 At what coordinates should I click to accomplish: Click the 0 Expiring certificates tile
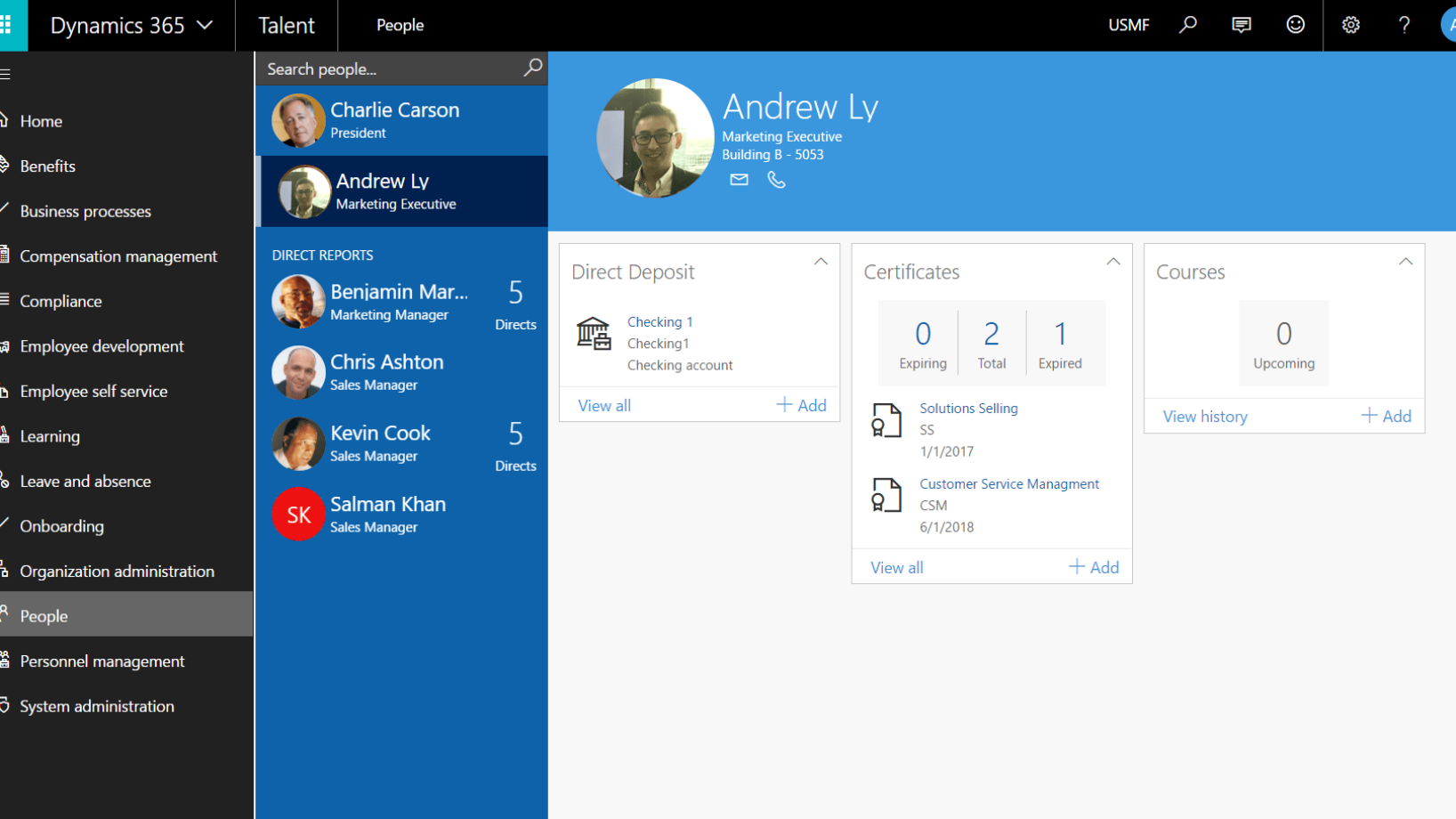[923, 343]
